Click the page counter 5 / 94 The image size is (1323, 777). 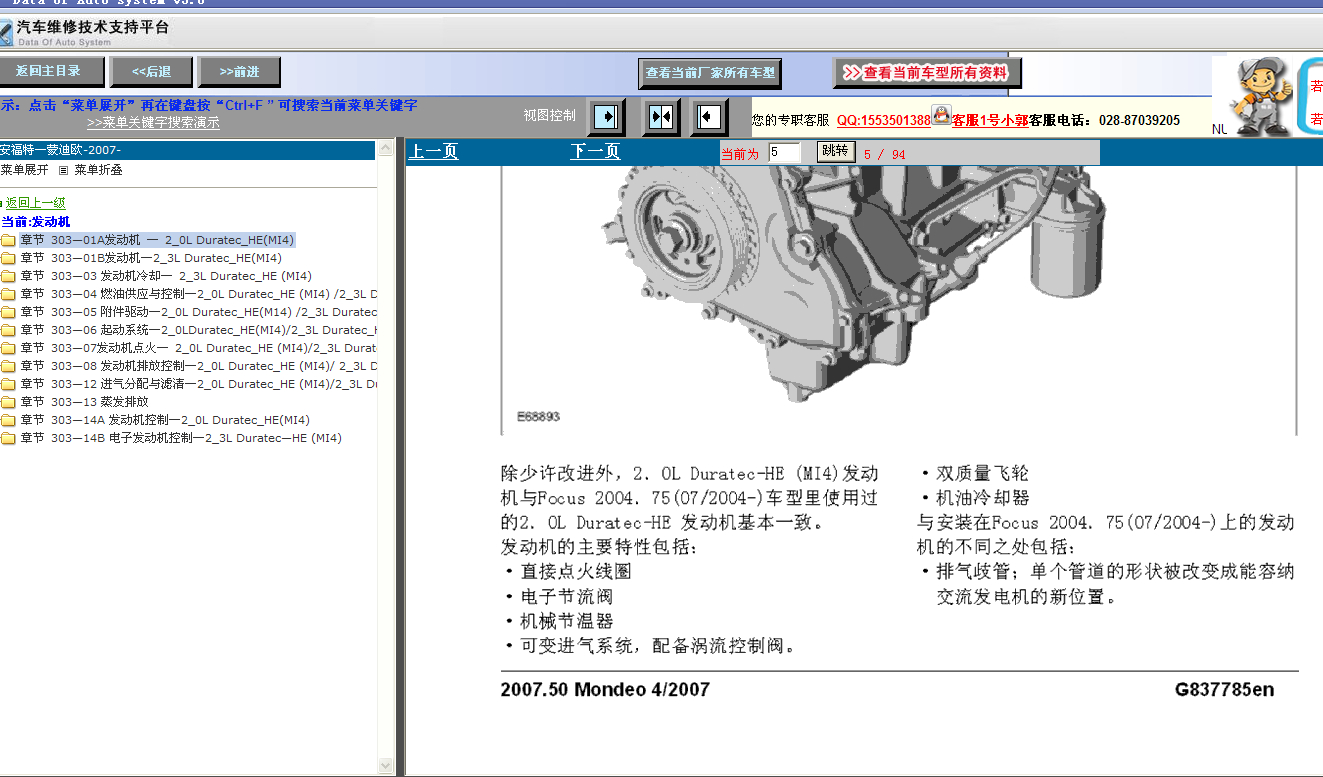(x=884, y=154)
